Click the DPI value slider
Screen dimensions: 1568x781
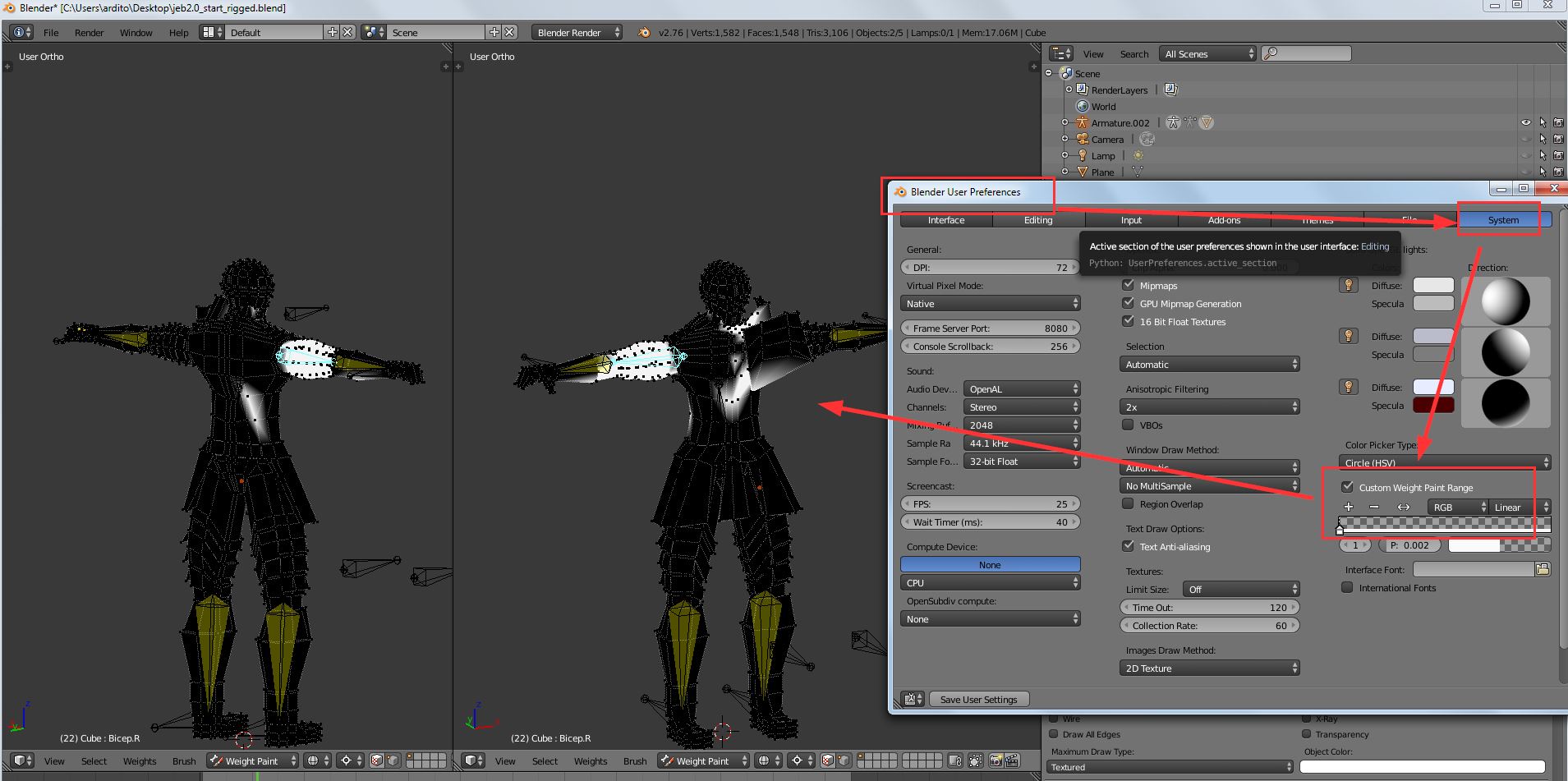(990, 267)
